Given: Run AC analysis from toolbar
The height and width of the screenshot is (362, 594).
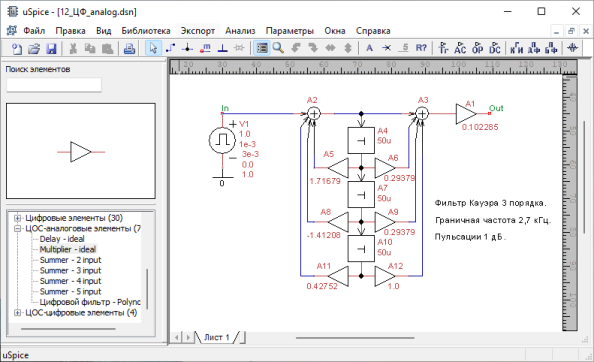Looking at the screenshot, I should point(460,48).
